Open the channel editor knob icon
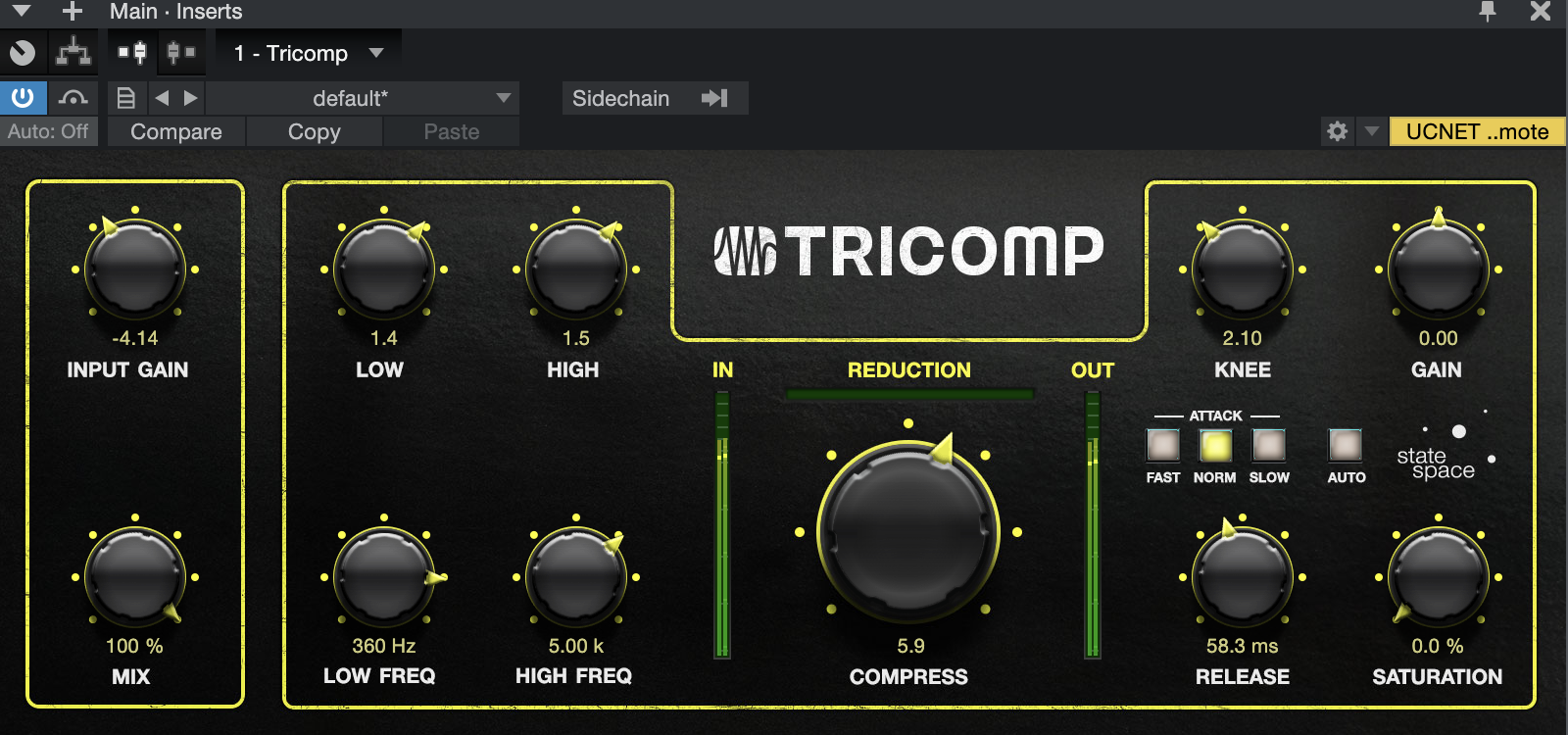The height and width of the screenshot is (735, 1568). [x=22, y=53]
